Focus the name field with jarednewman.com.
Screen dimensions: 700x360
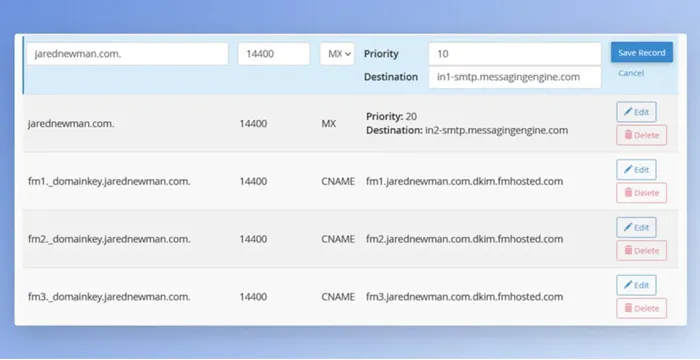128,54
